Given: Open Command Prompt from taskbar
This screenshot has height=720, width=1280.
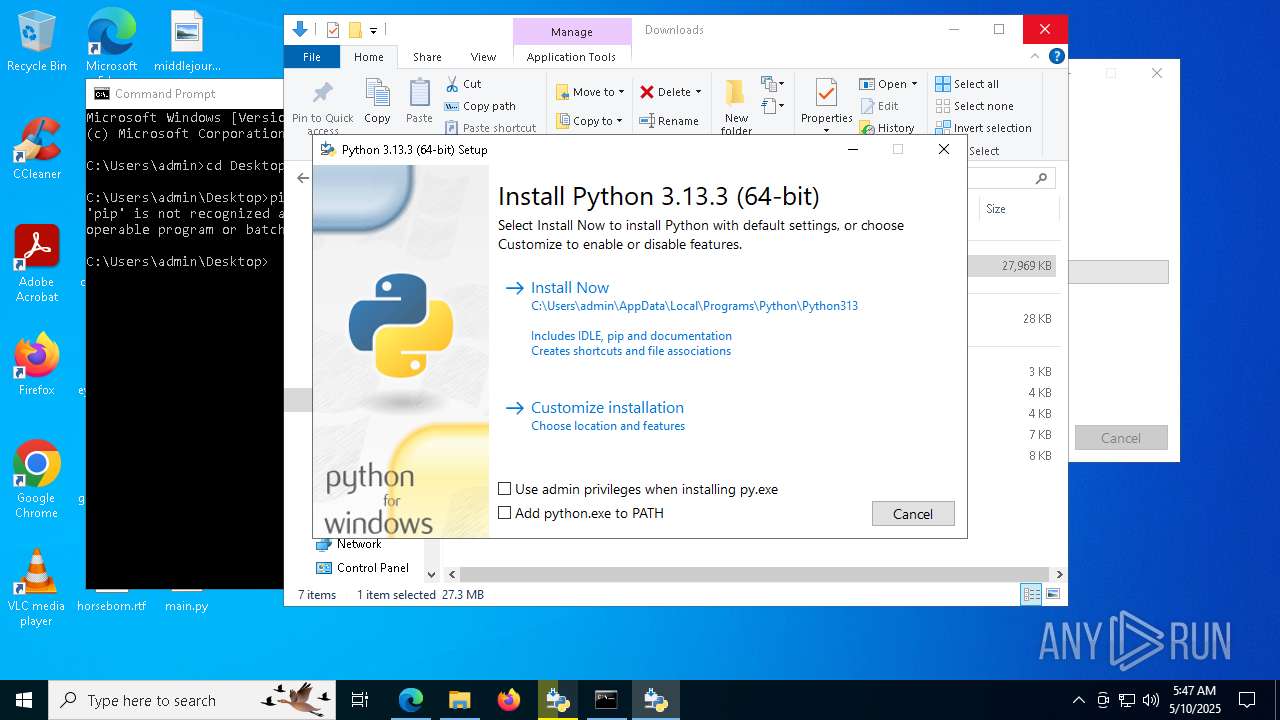Looking at the screenshot, I should pos(606,700).
